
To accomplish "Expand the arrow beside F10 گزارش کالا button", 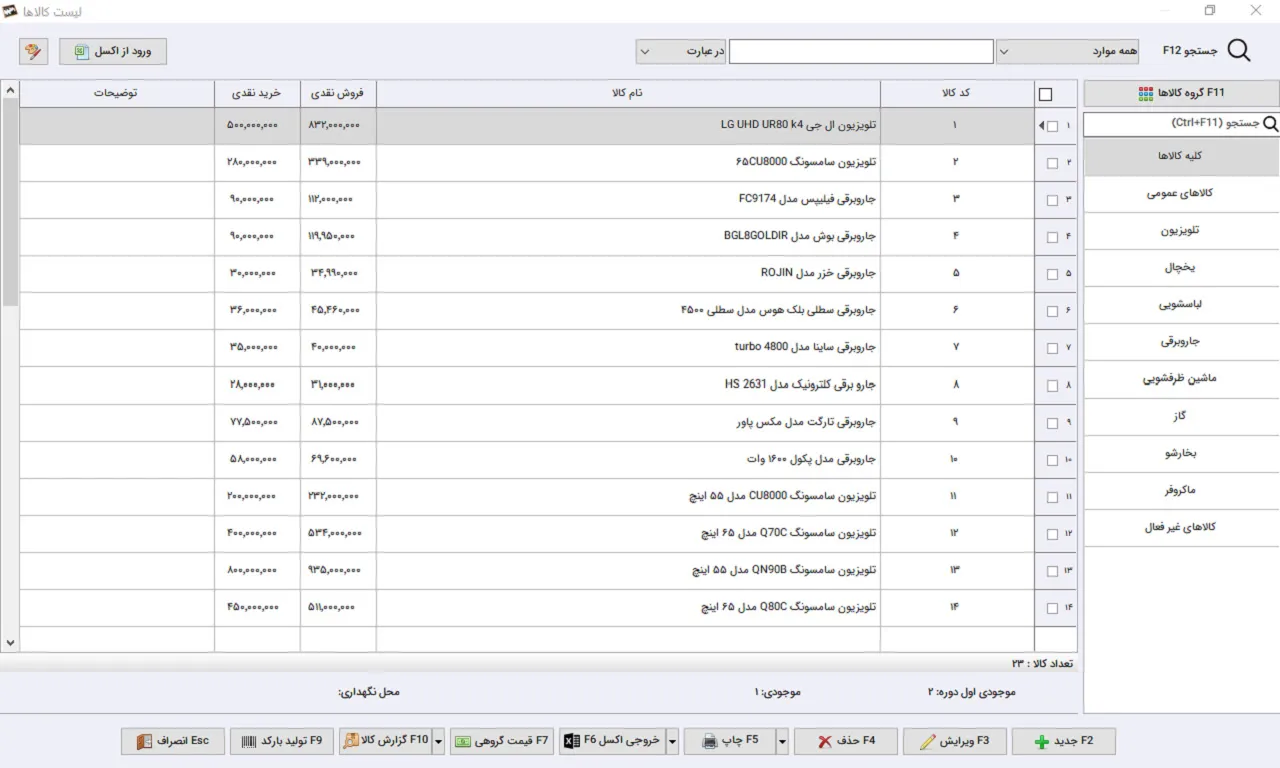I will point(438,741).
